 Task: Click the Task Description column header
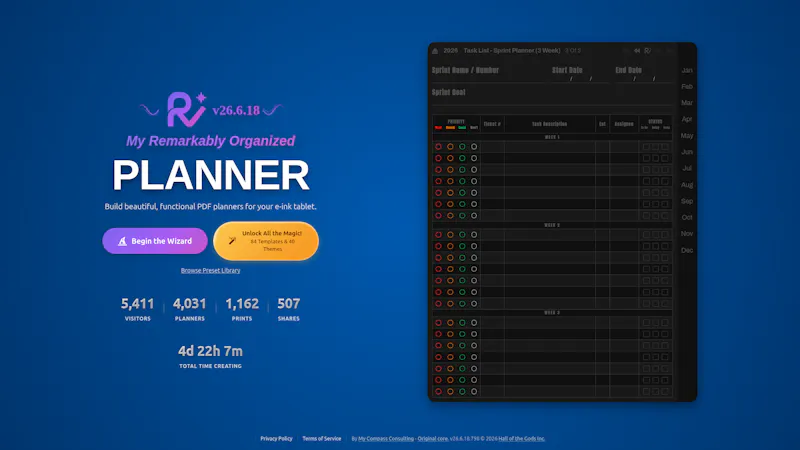(549, 124)
